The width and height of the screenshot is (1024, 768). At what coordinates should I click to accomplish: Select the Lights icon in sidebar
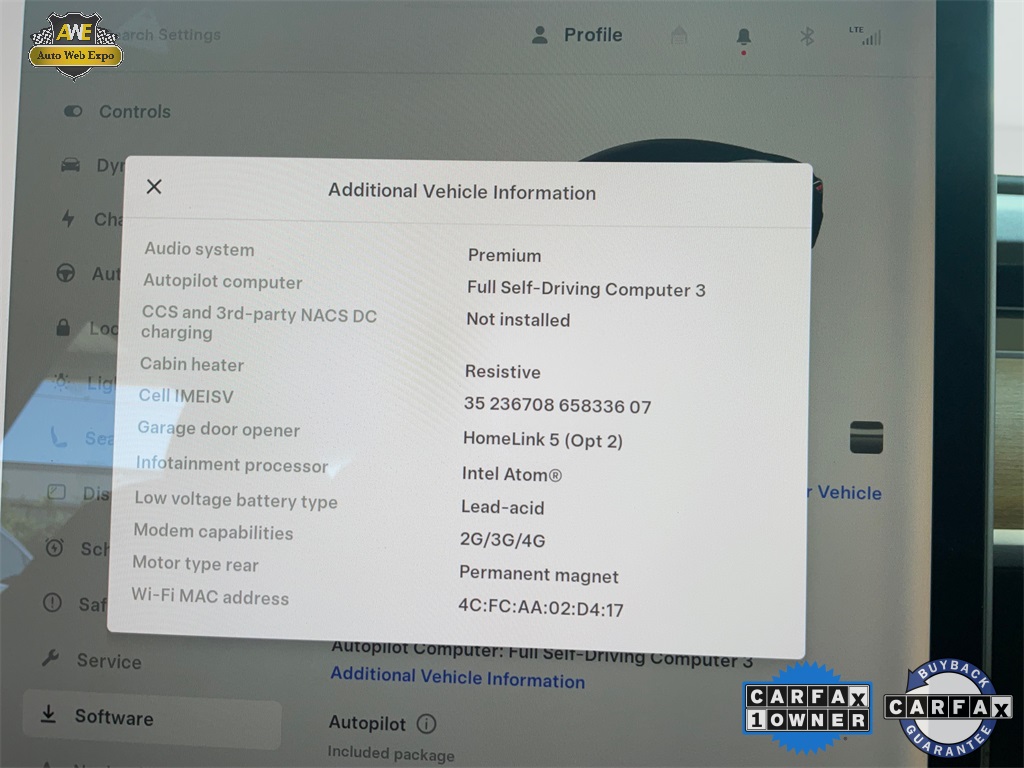click(61, 382)
